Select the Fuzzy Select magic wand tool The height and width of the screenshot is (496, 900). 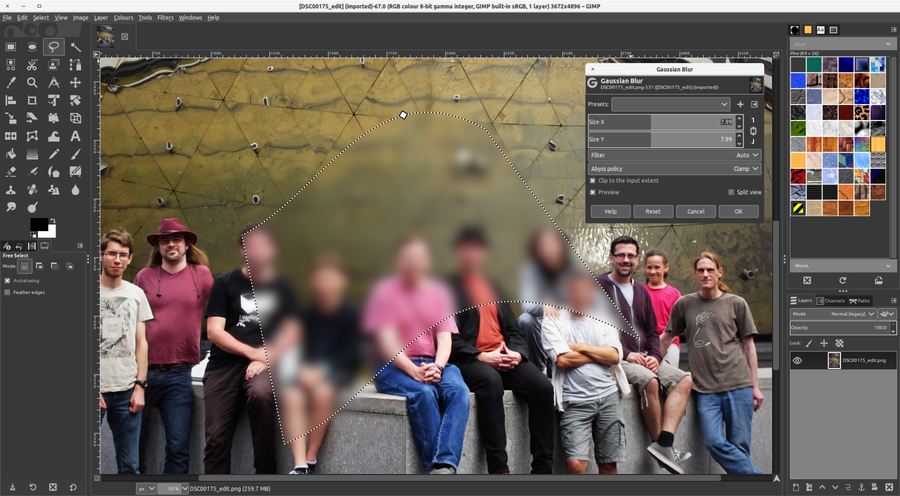click(76, 46)
